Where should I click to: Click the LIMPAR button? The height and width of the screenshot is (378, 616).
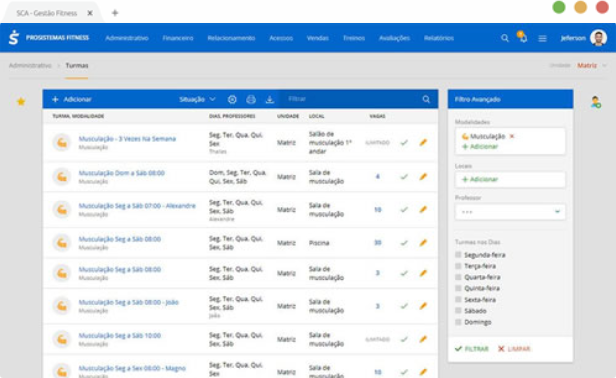pyautogui.click(x=514, y=349)
